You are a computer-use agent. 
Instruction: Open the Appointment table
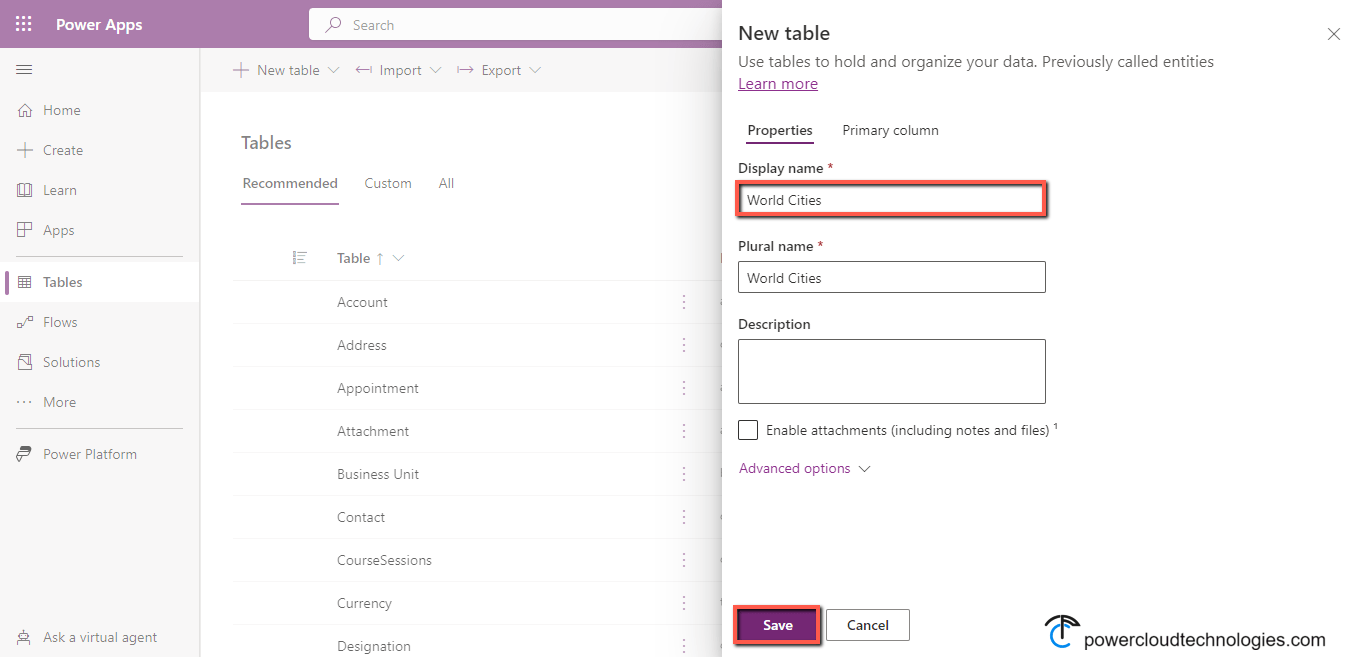point(378,388)
